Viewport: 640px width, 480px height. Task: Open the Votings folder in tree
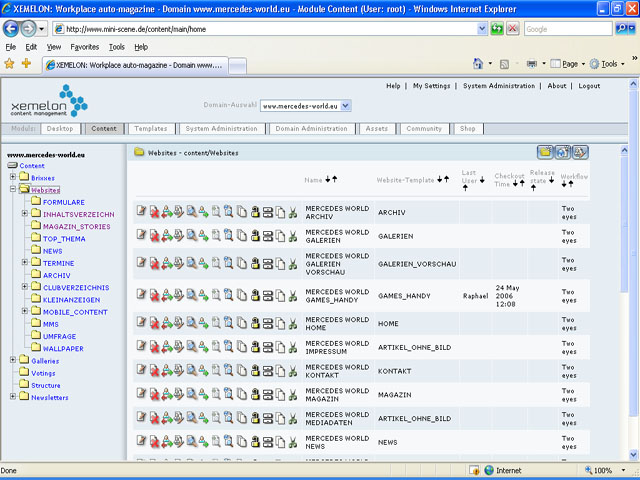click(43, 373)
